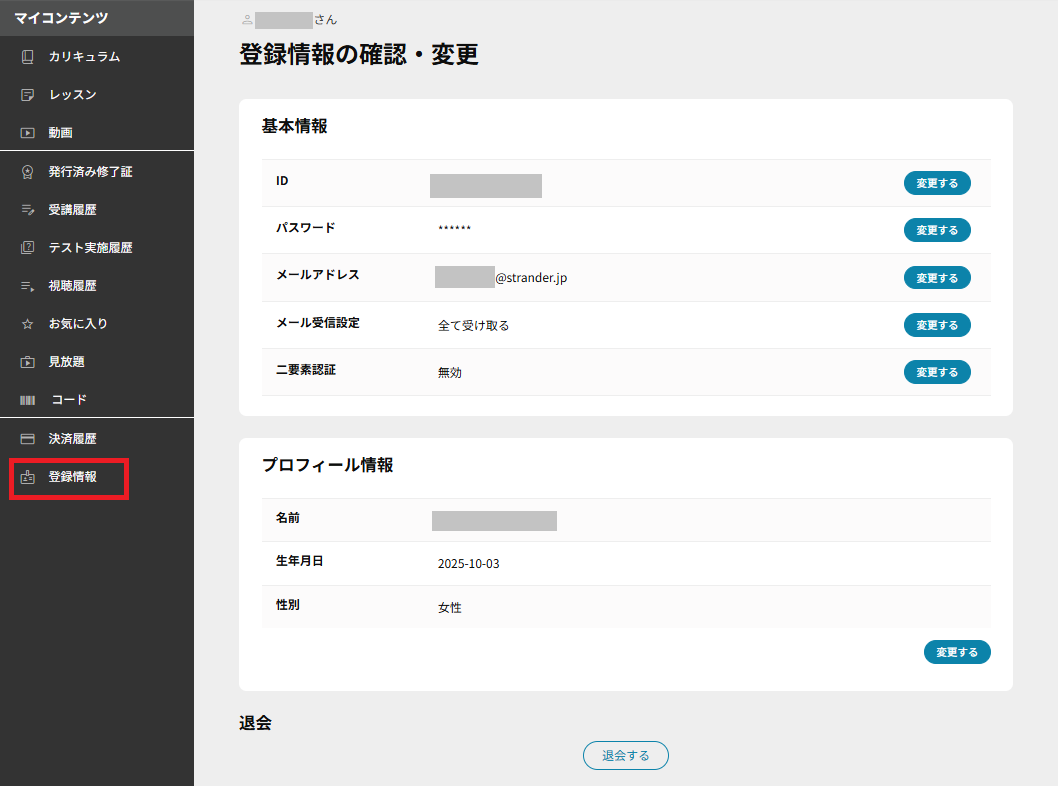Click the Curriculum book icon in sidebar

click(28, 57)
